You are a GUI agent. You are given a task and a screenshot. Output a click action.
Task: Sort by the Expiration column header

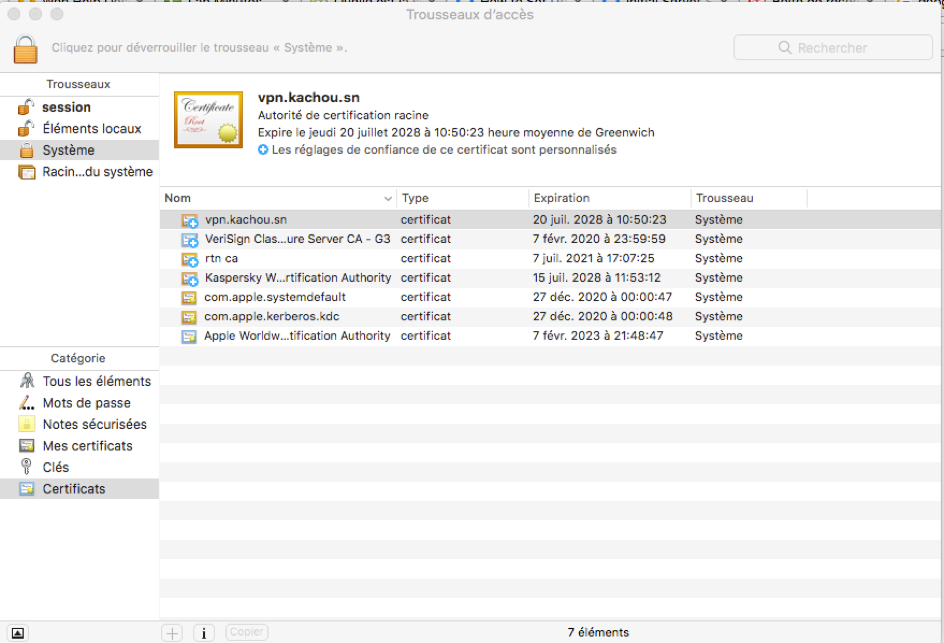click(x=610, y=198)
